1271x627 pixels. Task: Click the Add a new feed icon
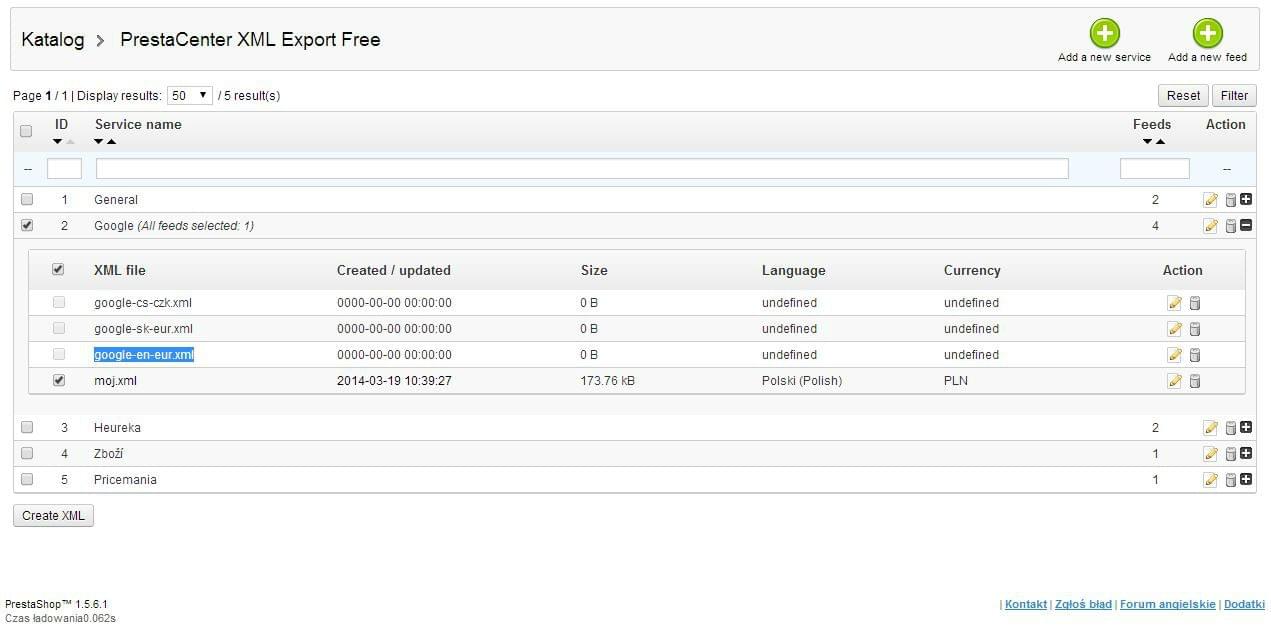click(x=1207, y=34)
